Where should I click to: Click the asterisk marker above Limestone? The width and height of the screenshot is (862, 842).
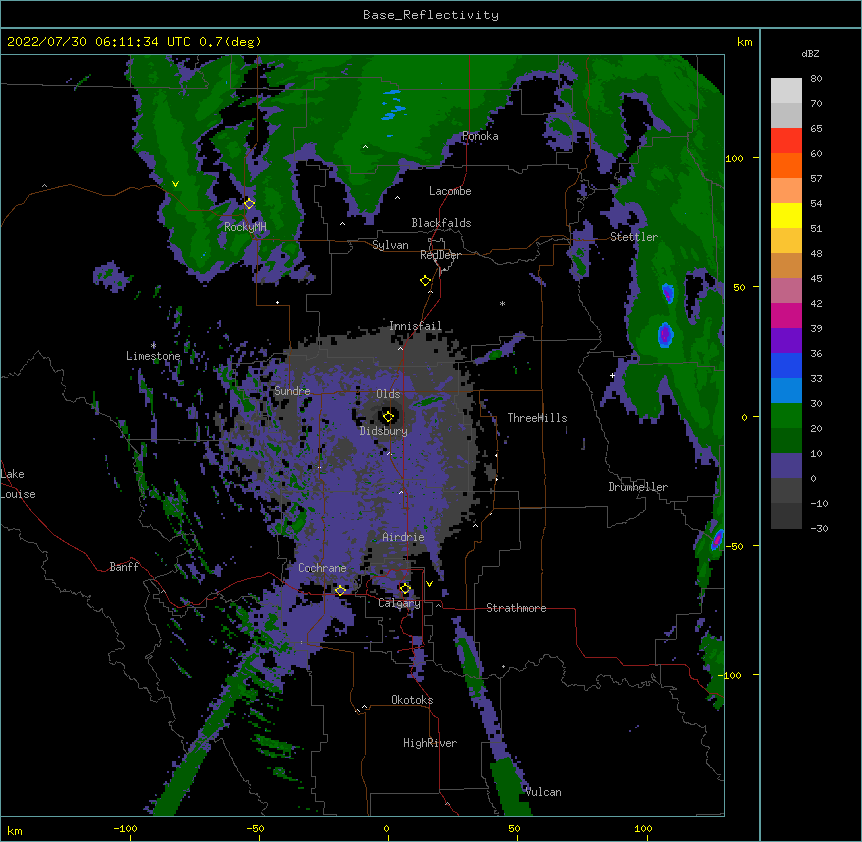pyautogui.click(x=153, y=345)
